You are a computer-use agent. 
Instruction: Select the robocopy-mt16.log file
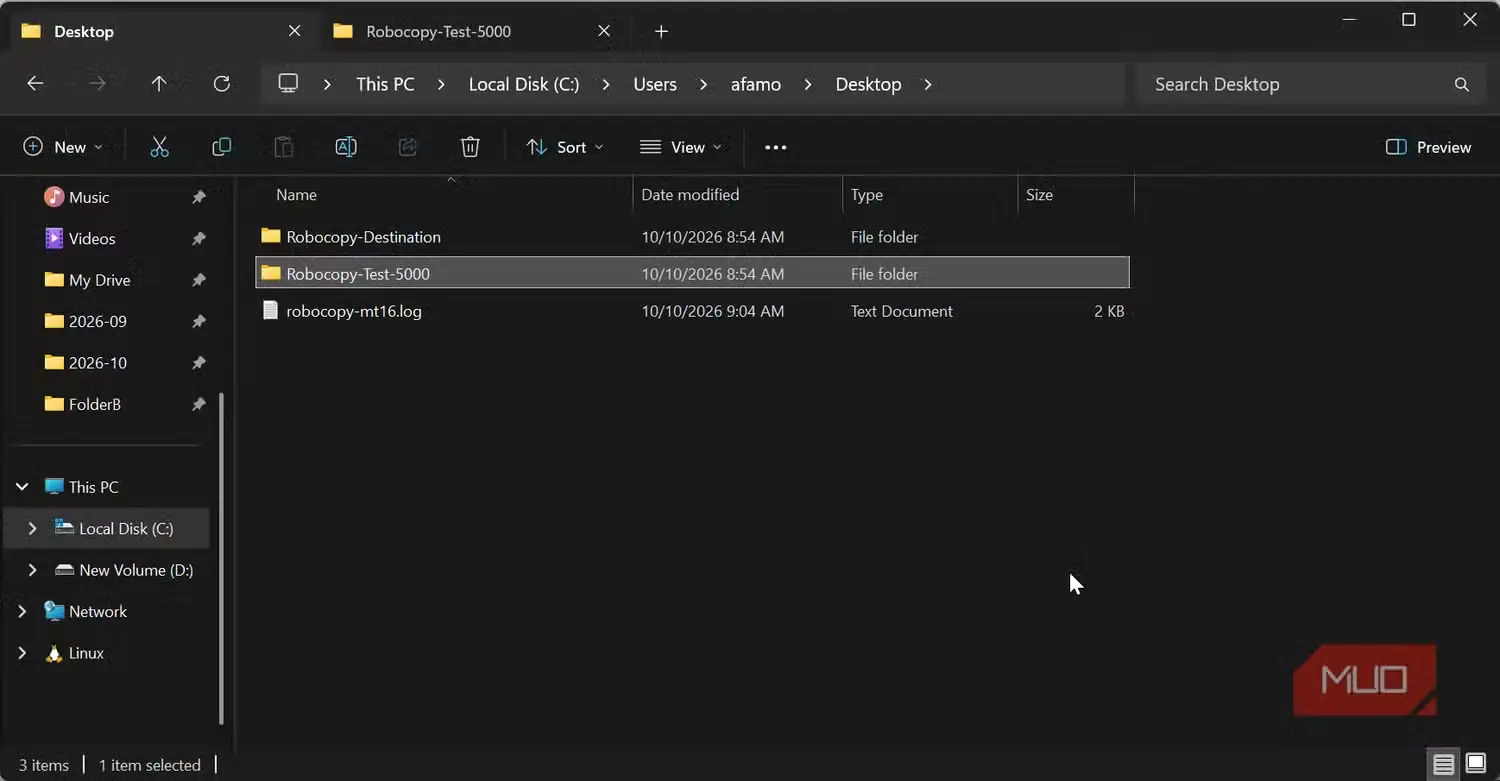[692, 311]
